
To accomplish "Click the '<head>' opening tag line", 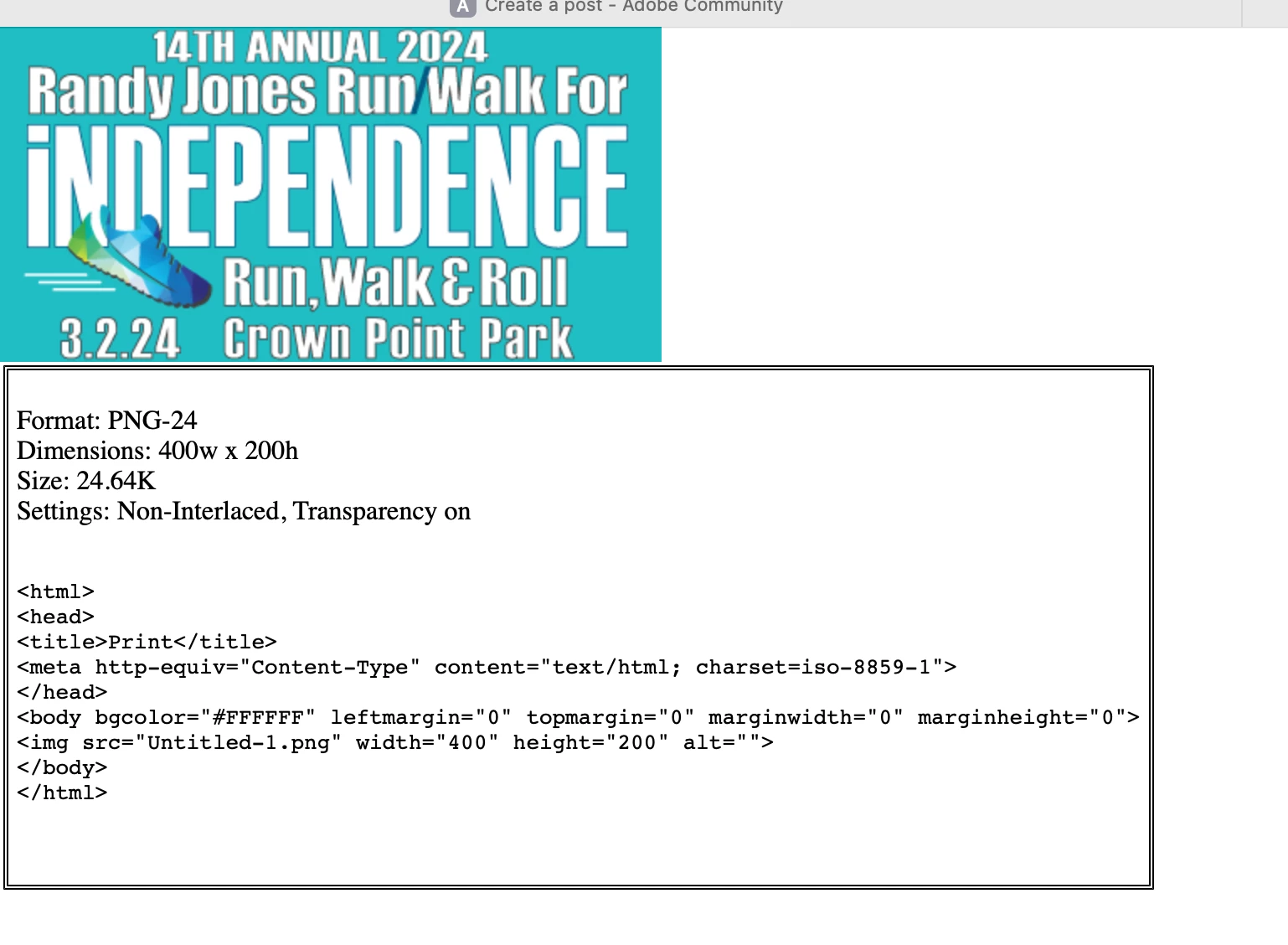I will coord(55,617).
